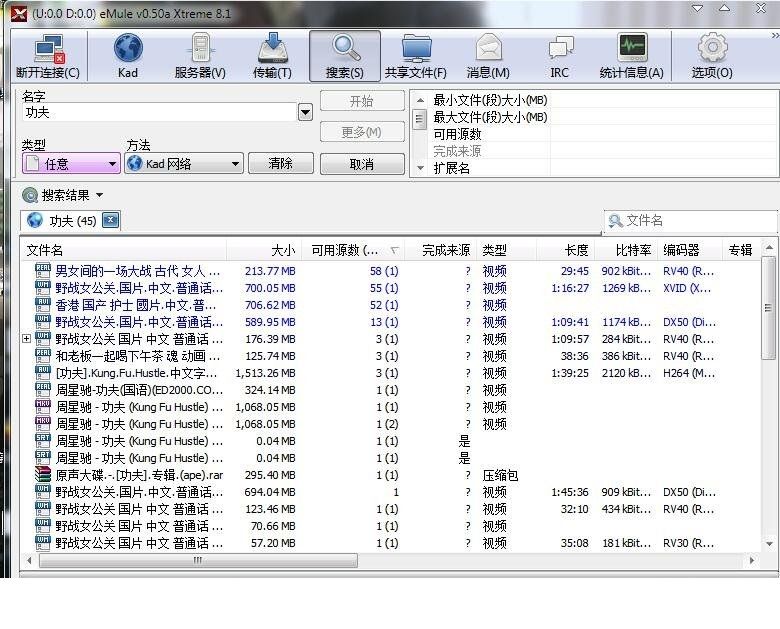Click the filter magnifier icon beside 文件名
This screenshot has height=629, width=780.
pos(615,220)
